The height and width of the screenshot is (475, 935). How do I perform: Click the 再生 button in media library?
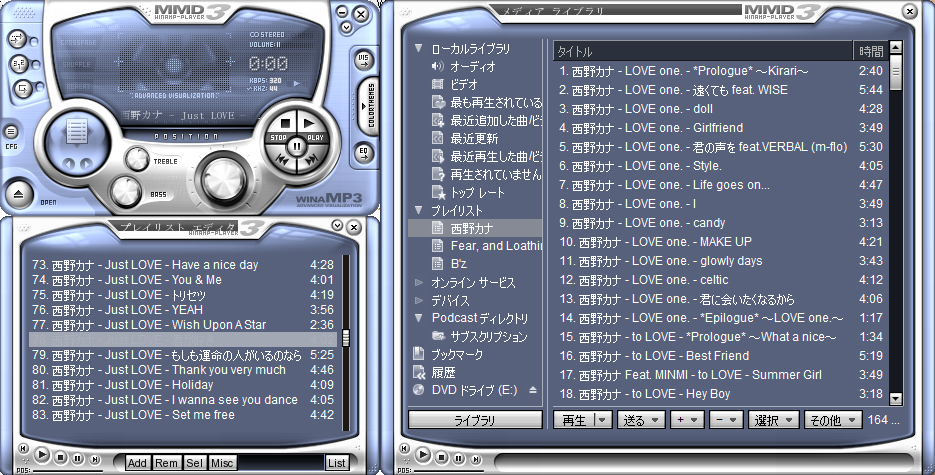(x=574, y=420)
